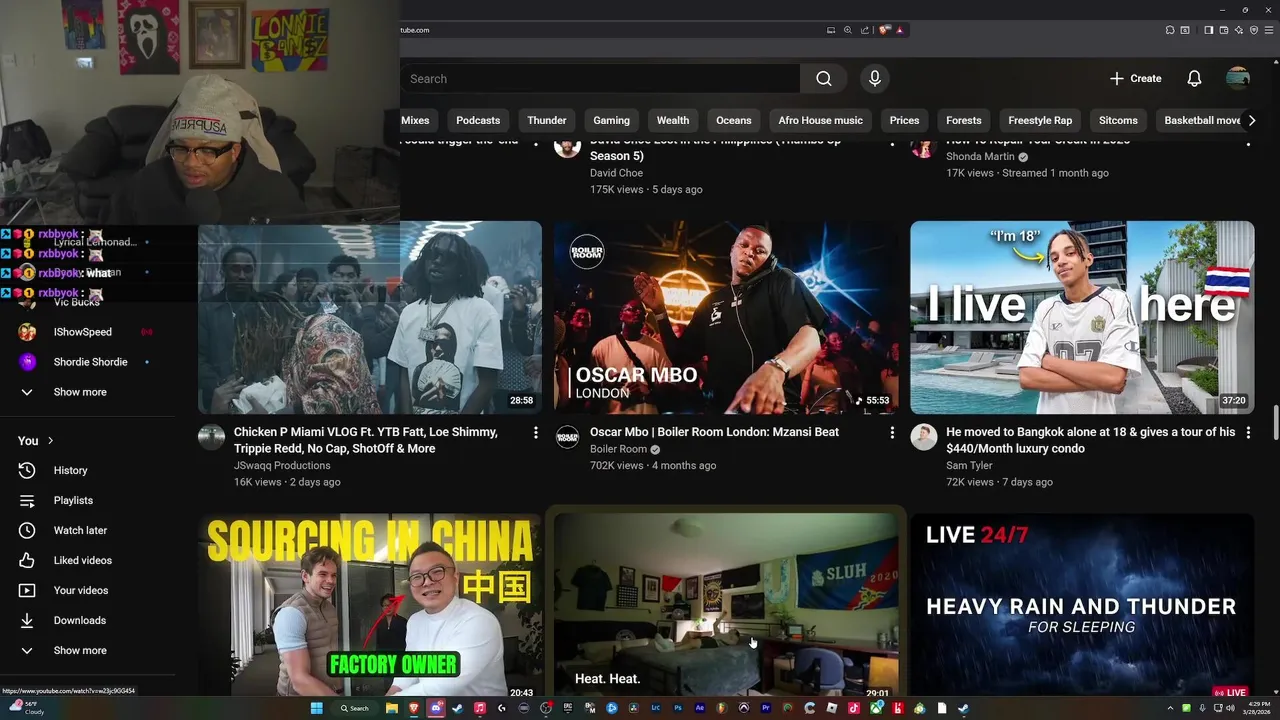This screenshot has height=720, width=1280.
Task: Click the YouTube search magnifier button
Action: click(x=824, y=79)
